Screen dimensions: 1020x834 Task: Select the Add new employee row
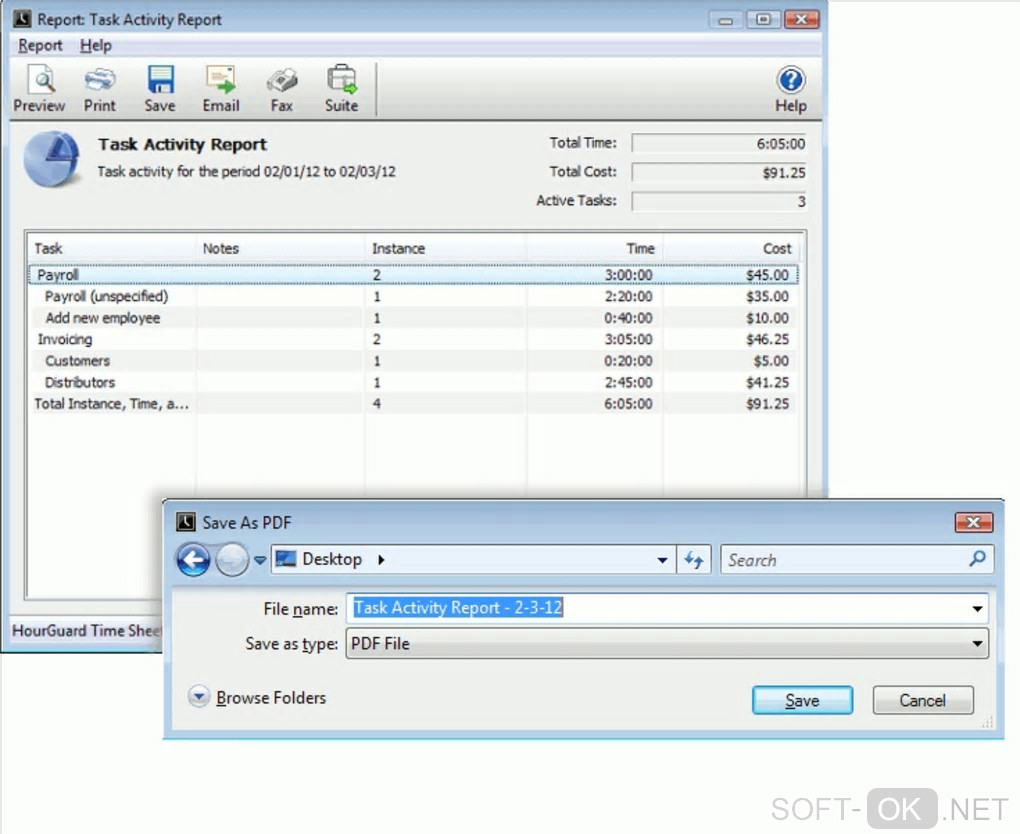point(413,318)
